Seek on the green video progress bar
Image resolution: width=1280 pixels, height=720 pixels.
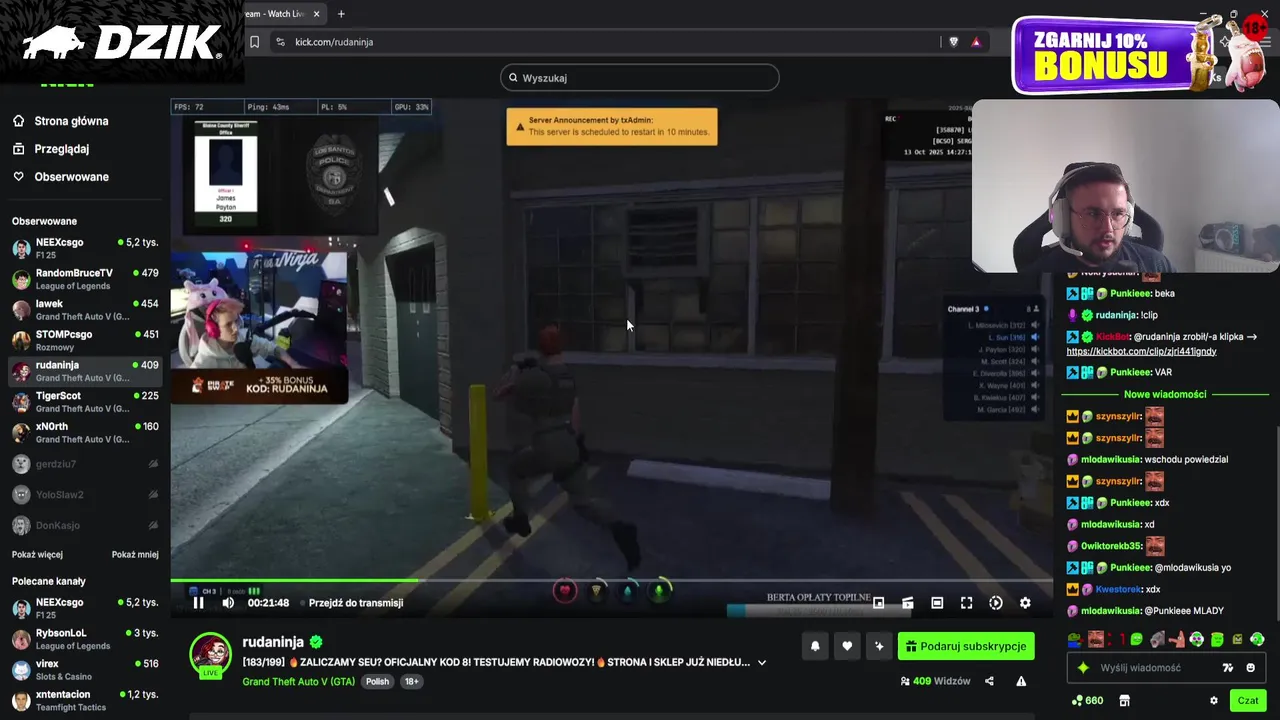click(611, 581)
